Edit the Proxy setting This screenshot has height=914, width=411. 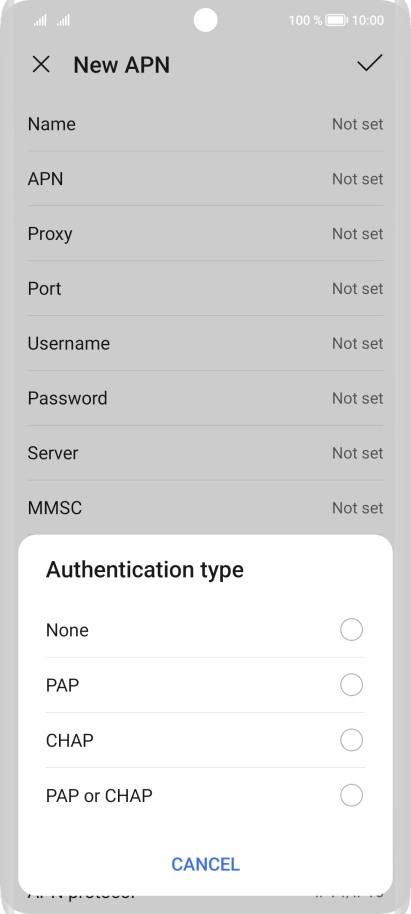(x=205, y=234)
